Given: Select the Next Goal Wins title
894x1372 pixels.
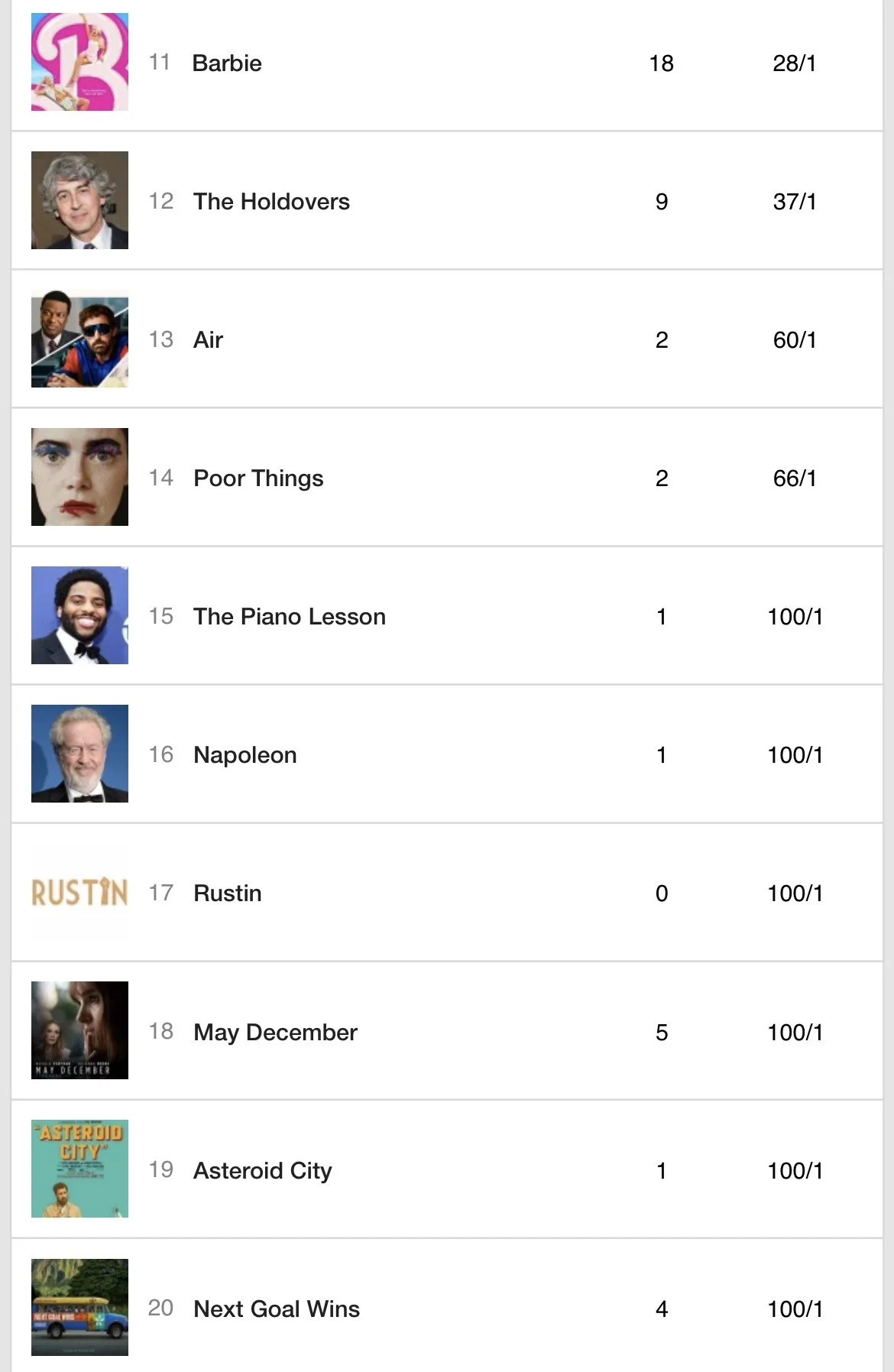Looking at the screenshot, I should click(x=277, y=1309).
